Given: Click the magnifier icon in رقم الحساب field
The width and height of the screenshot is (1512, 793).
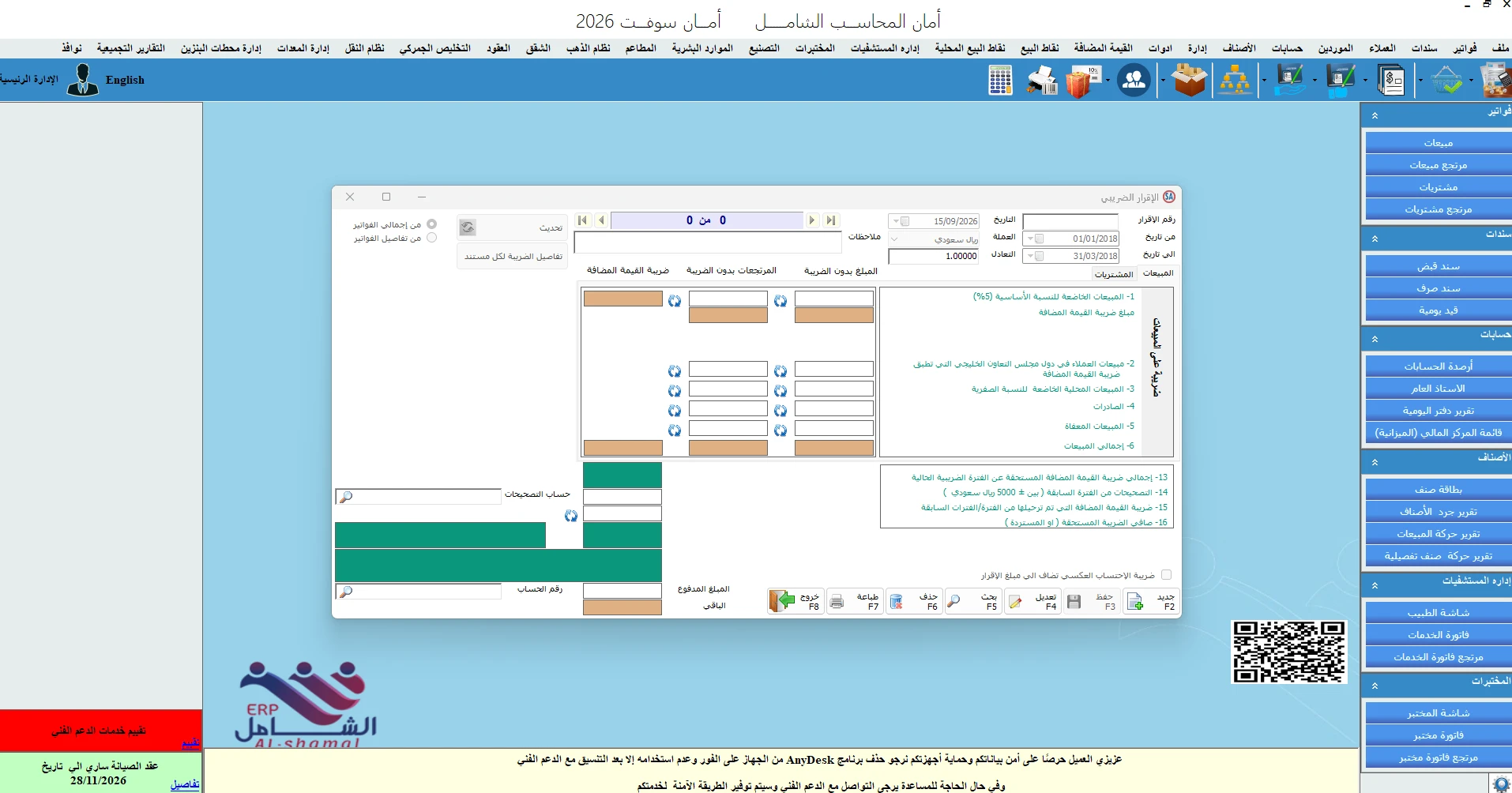Looking at the screenshot, I should click(345, 592).
